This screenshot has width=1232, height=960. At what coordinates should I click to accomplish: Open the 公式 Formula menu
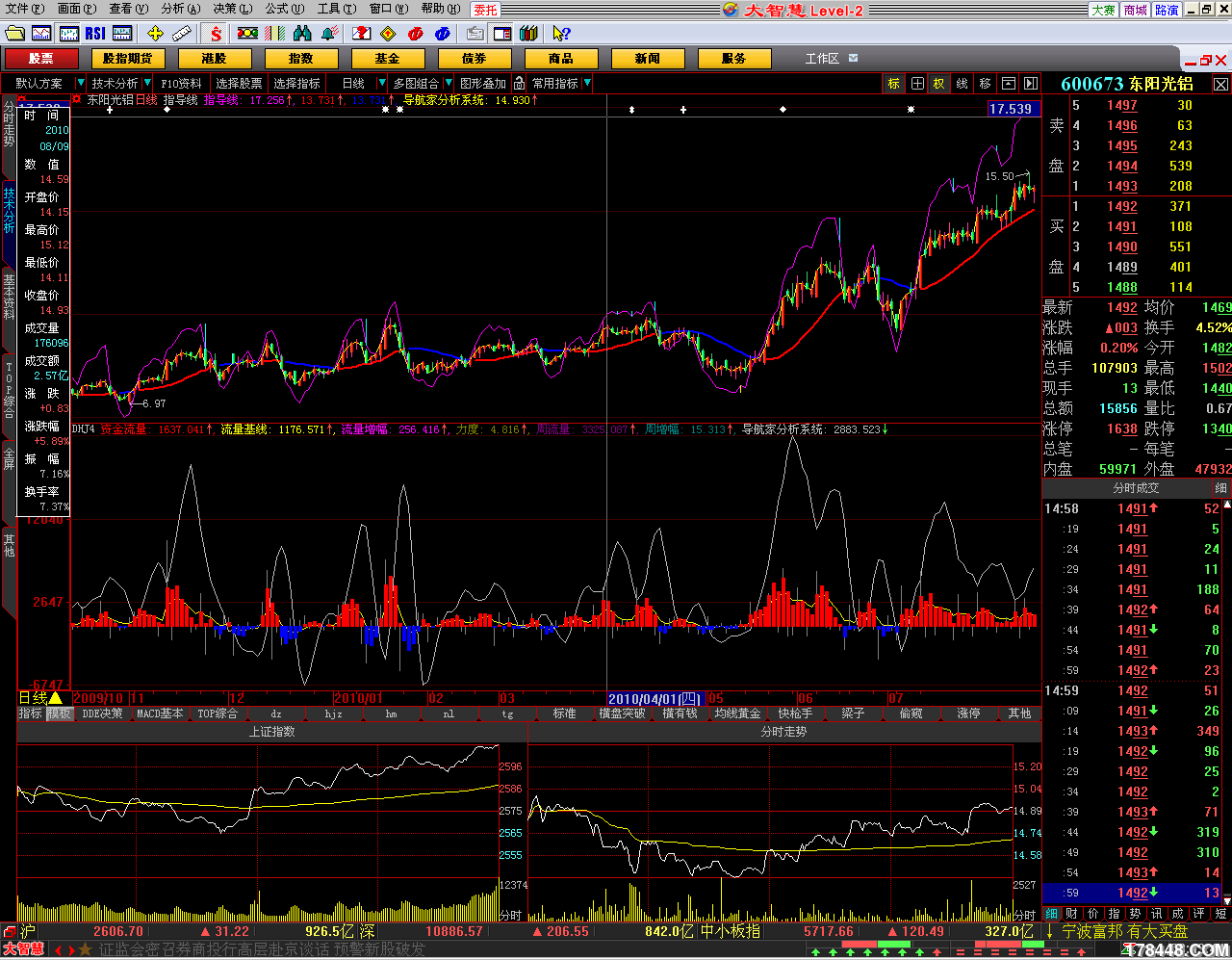(284, 9)
